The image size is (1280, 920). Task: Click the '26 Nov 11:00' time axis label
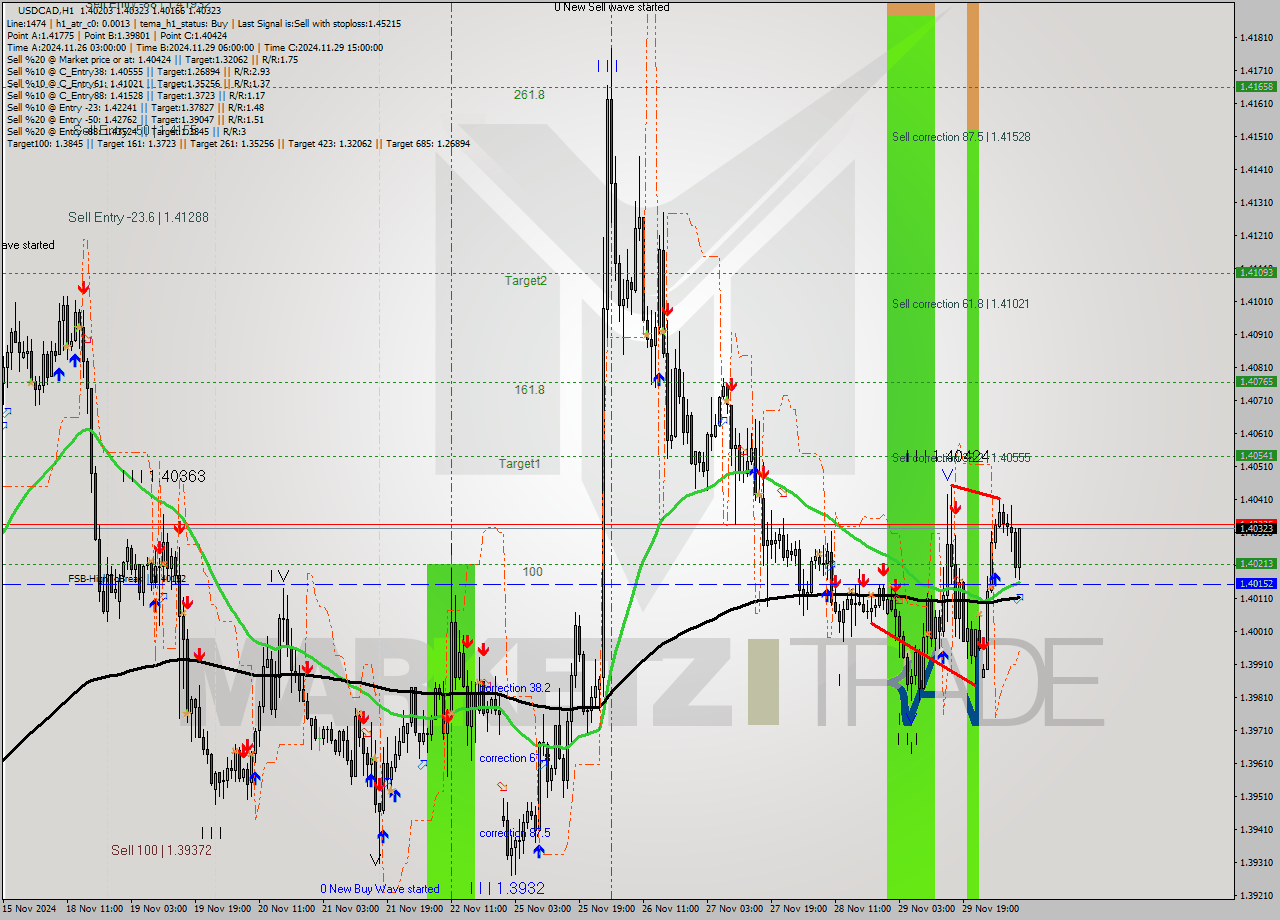673,909
